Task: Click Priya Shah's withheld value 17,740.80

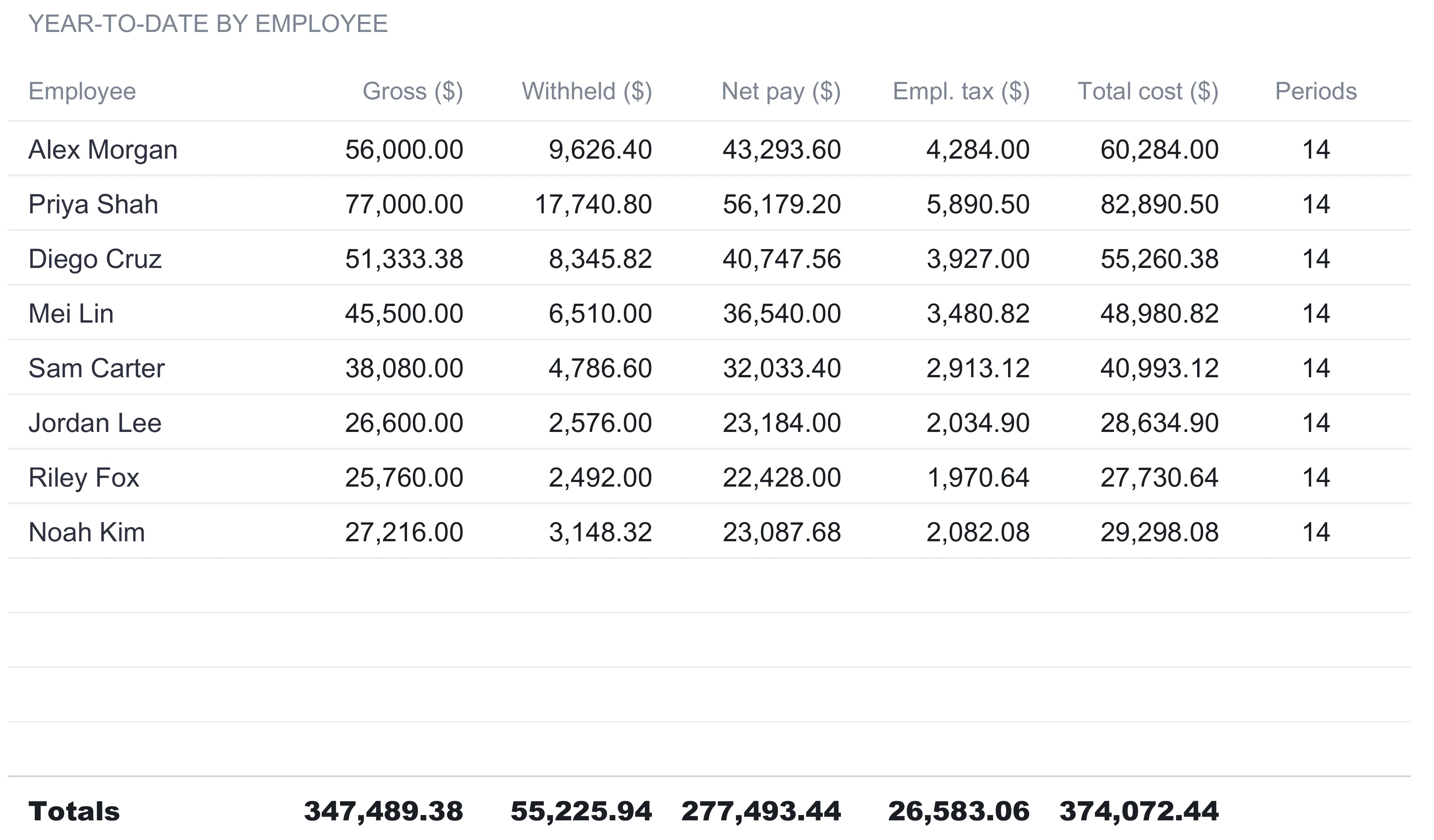Action: [x=593, y=205]
